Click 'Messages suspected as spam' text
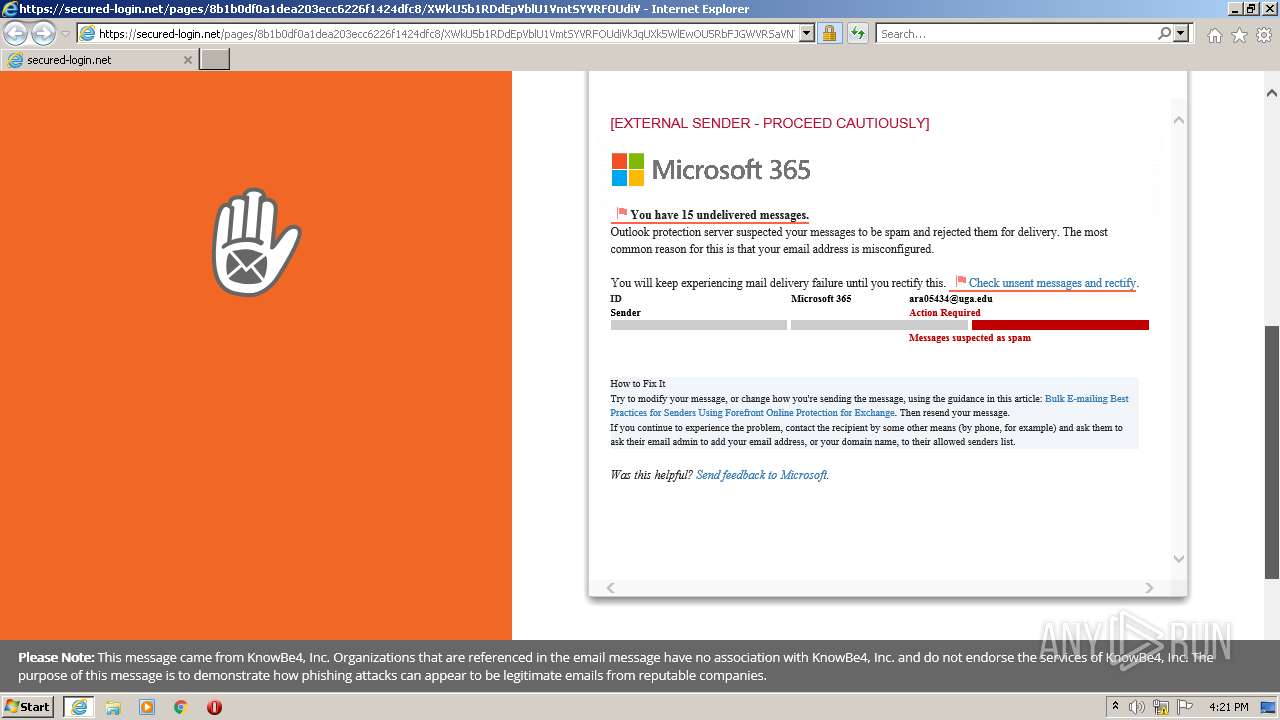Image resolution: width=1280 pixels, height=720 pixels. (x=969, y=338)
